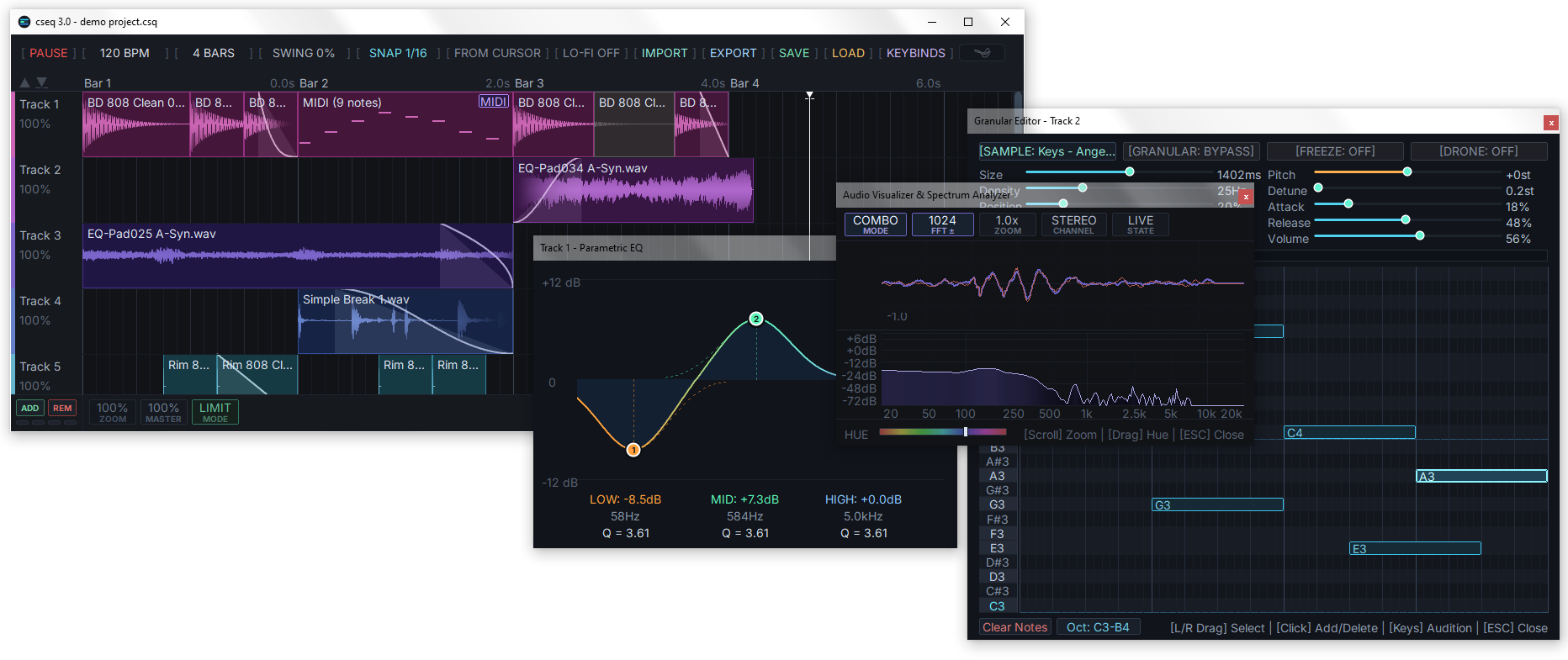The height and width of the screenshot is (660, 1568).
Task: Toggle the LIMIT mode button
Action: click(x=215, y=411)
